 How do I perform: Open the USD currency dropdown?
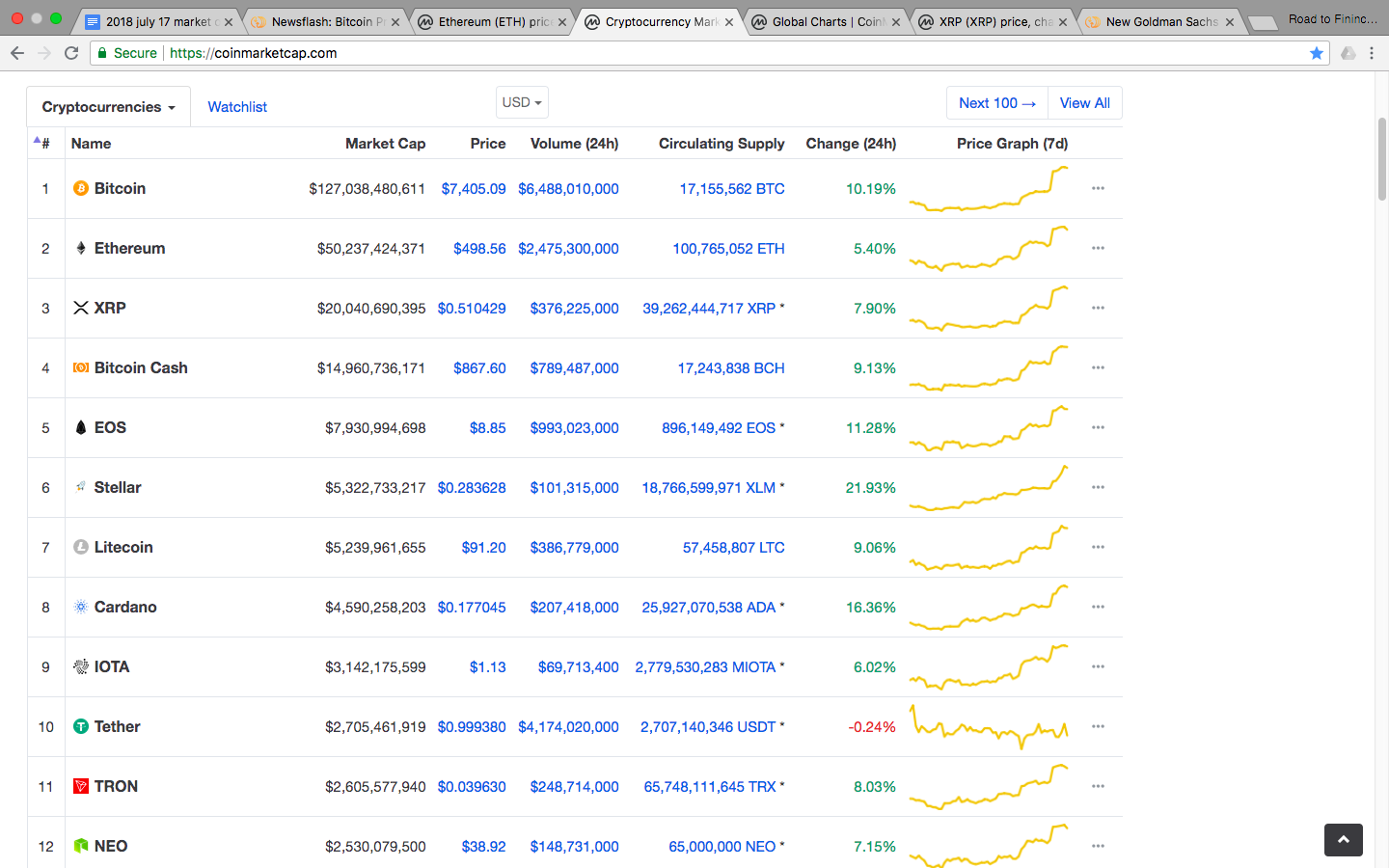click(522, 102)
